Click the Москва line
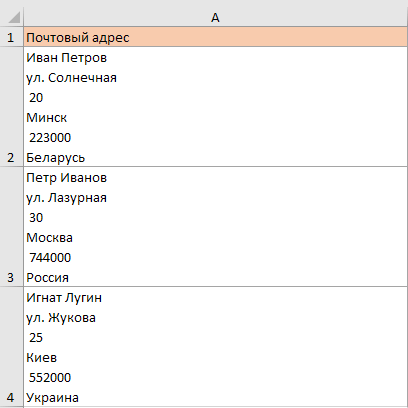Viewport: 408px width, 408px height. pos(49,238)
